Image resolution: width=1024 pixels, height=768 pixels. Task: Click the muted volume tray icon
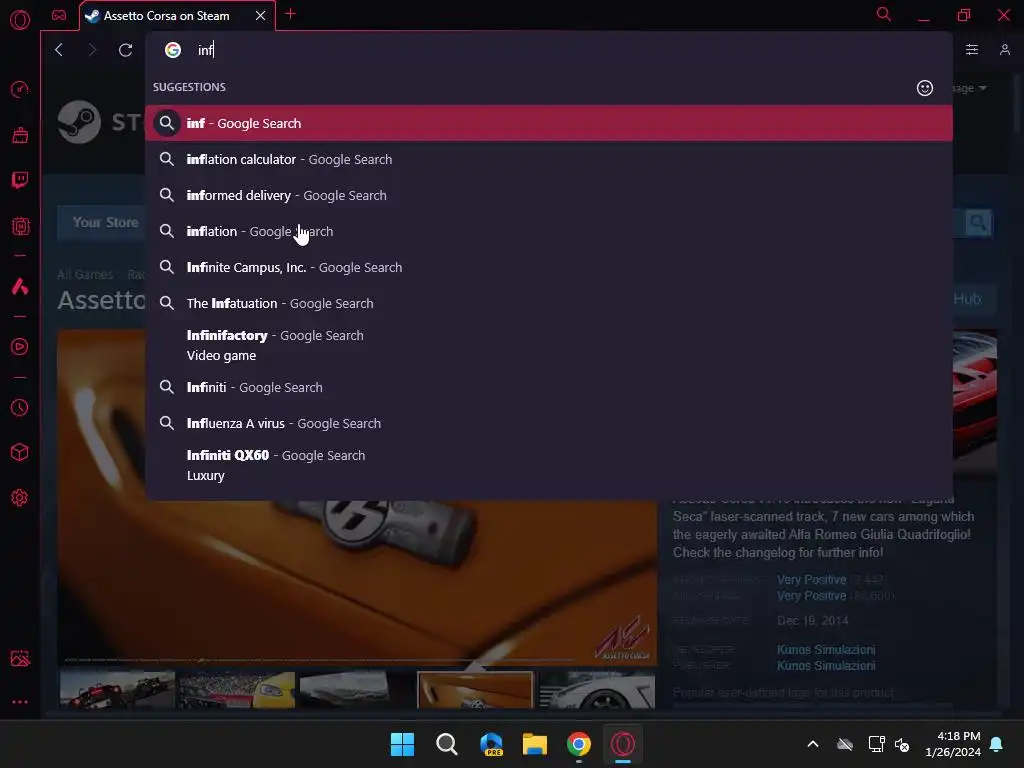pyautogui.click(x=902, y=744)
